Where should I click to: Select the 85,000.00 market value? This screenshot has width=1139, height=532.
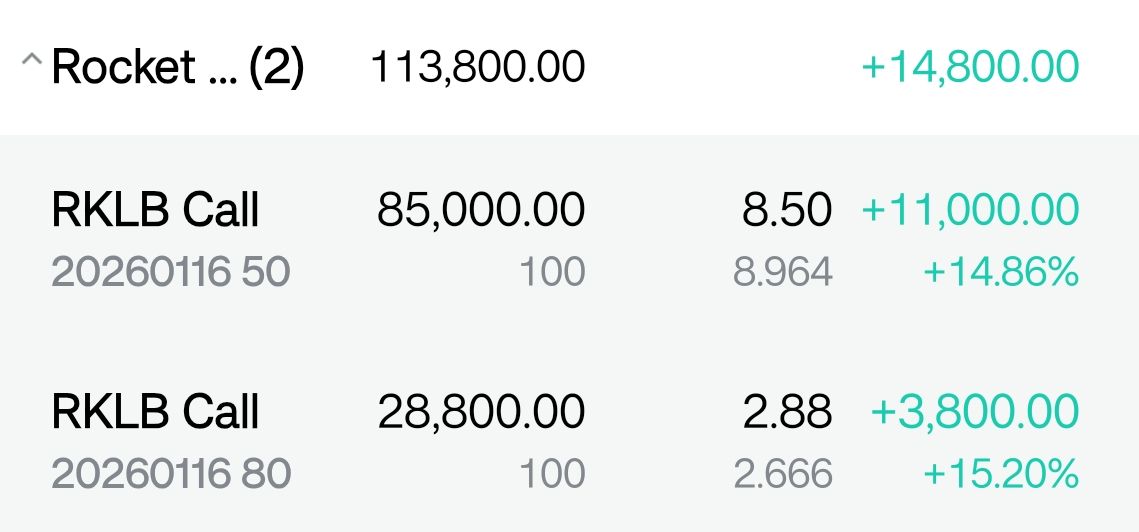pyautogui.click(x=481, y=211)
